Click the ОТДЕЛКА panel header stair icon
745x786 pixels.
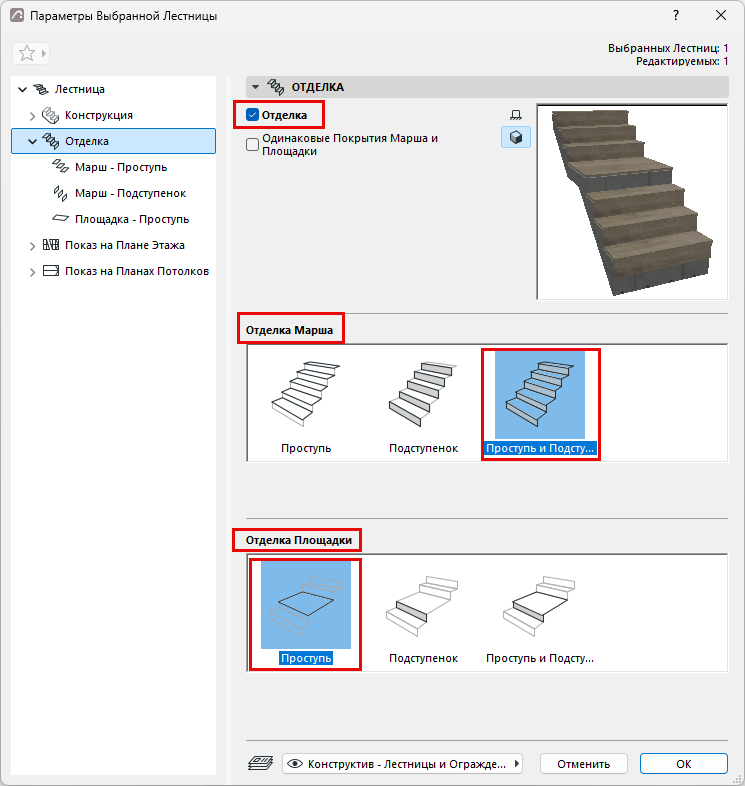[x=275, y=87]
